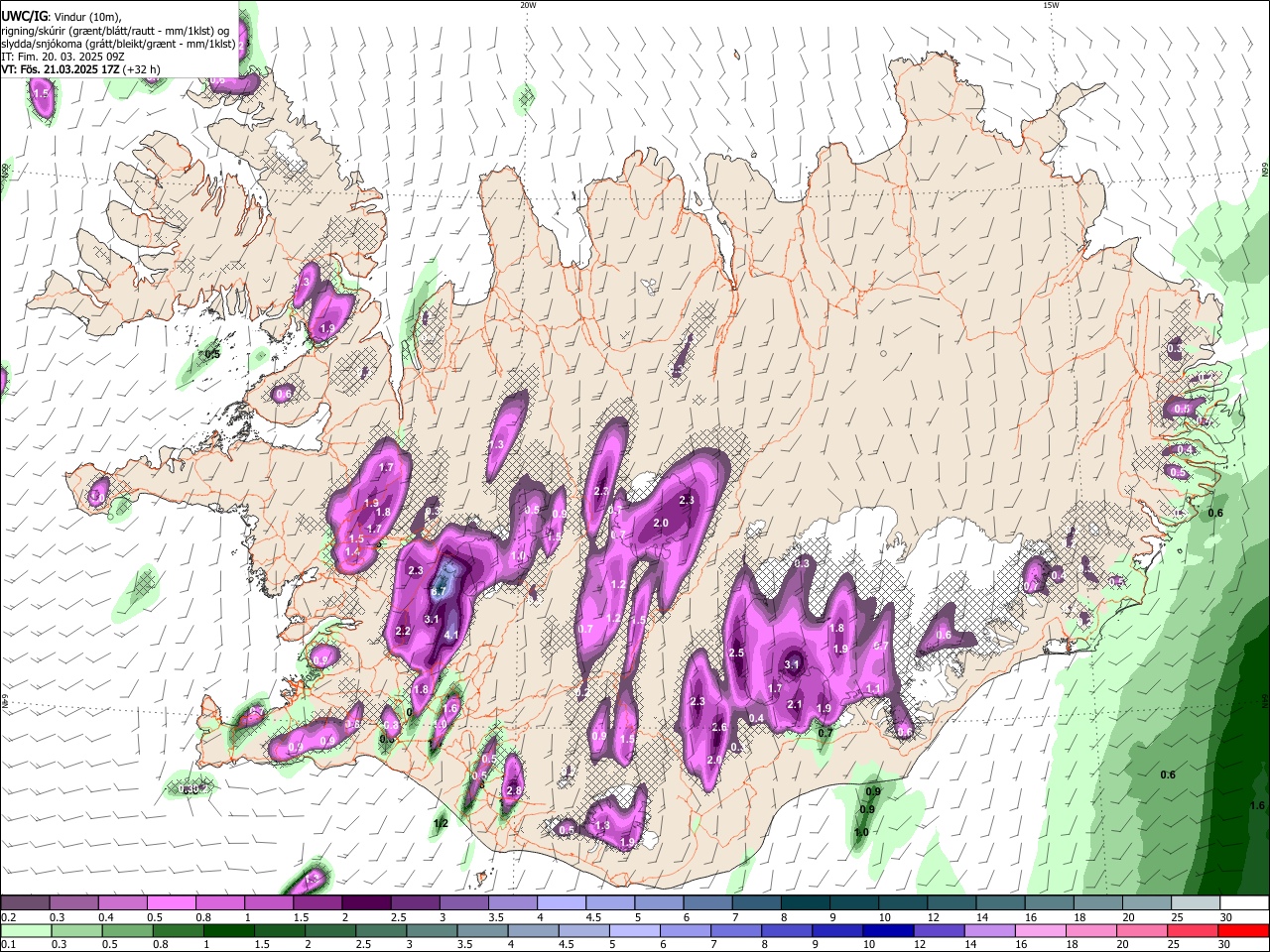Click the 2 swatch in the upper legend row
The height and width of the screenshot is (952, 1270).
coord(366,903)
